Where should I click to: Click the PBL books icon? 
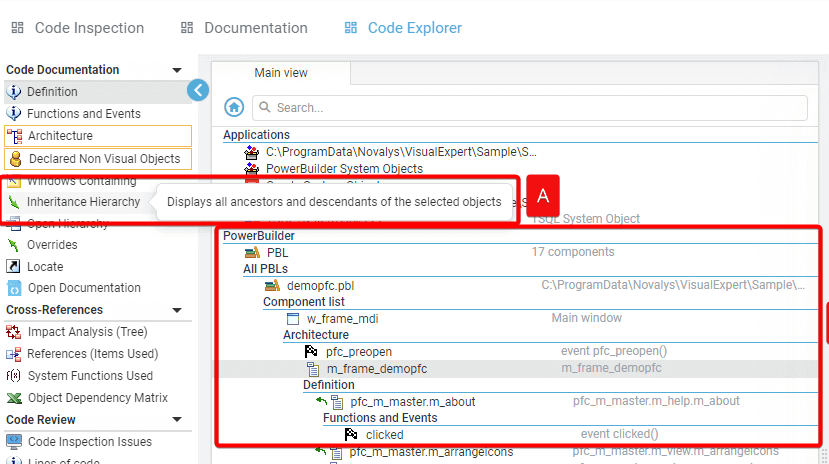(x=252, y=253)
